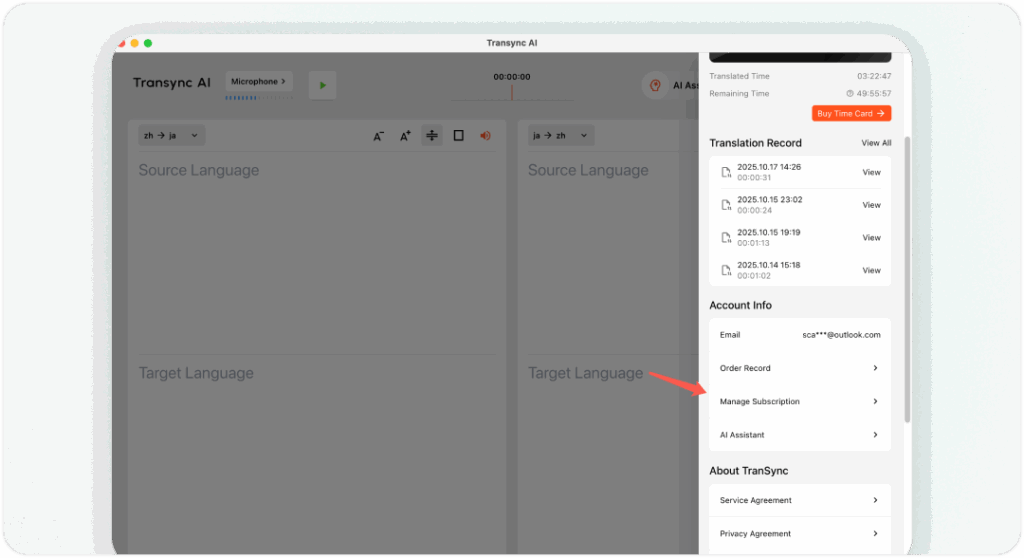Click file icon for 2025.10.14 15:18 record
Viewport: 1024px width, 558px height.
tap(726, 270)
